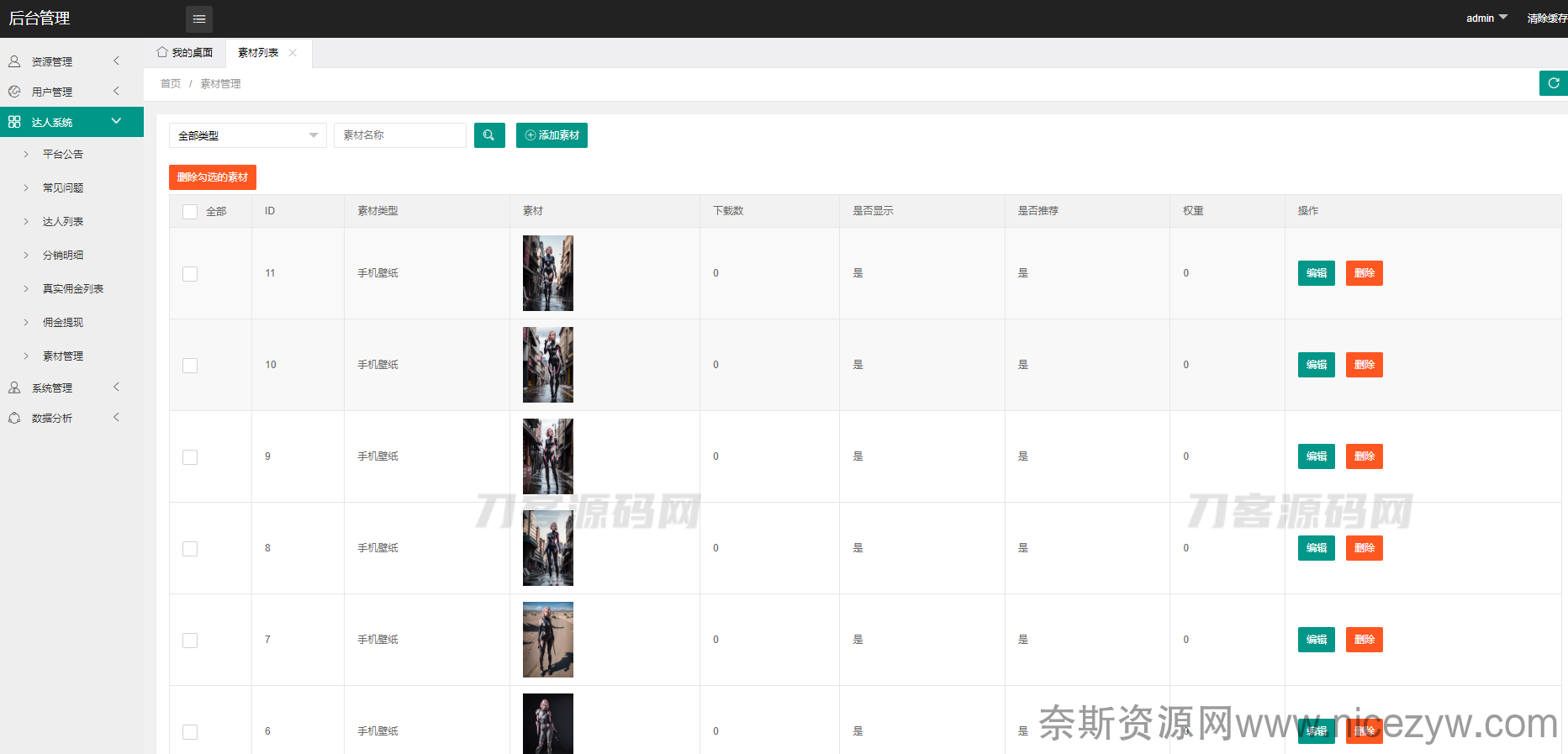
Task: Expand the 用户管理 menu chevron
Action: pyautogui.click(x=116, y=91)
